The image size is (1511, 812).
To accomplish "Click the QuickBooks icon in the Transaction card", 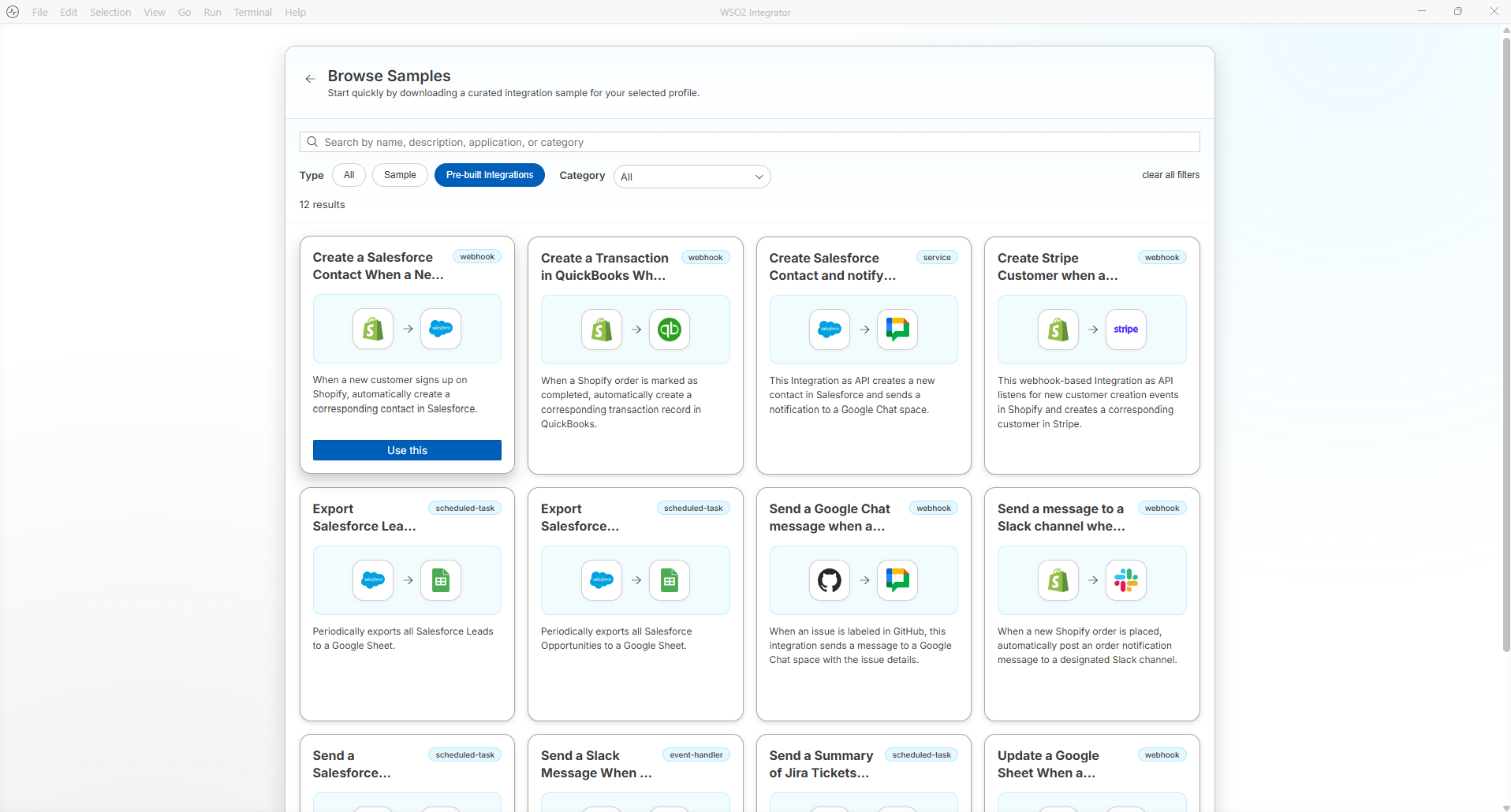I will 670,330.
